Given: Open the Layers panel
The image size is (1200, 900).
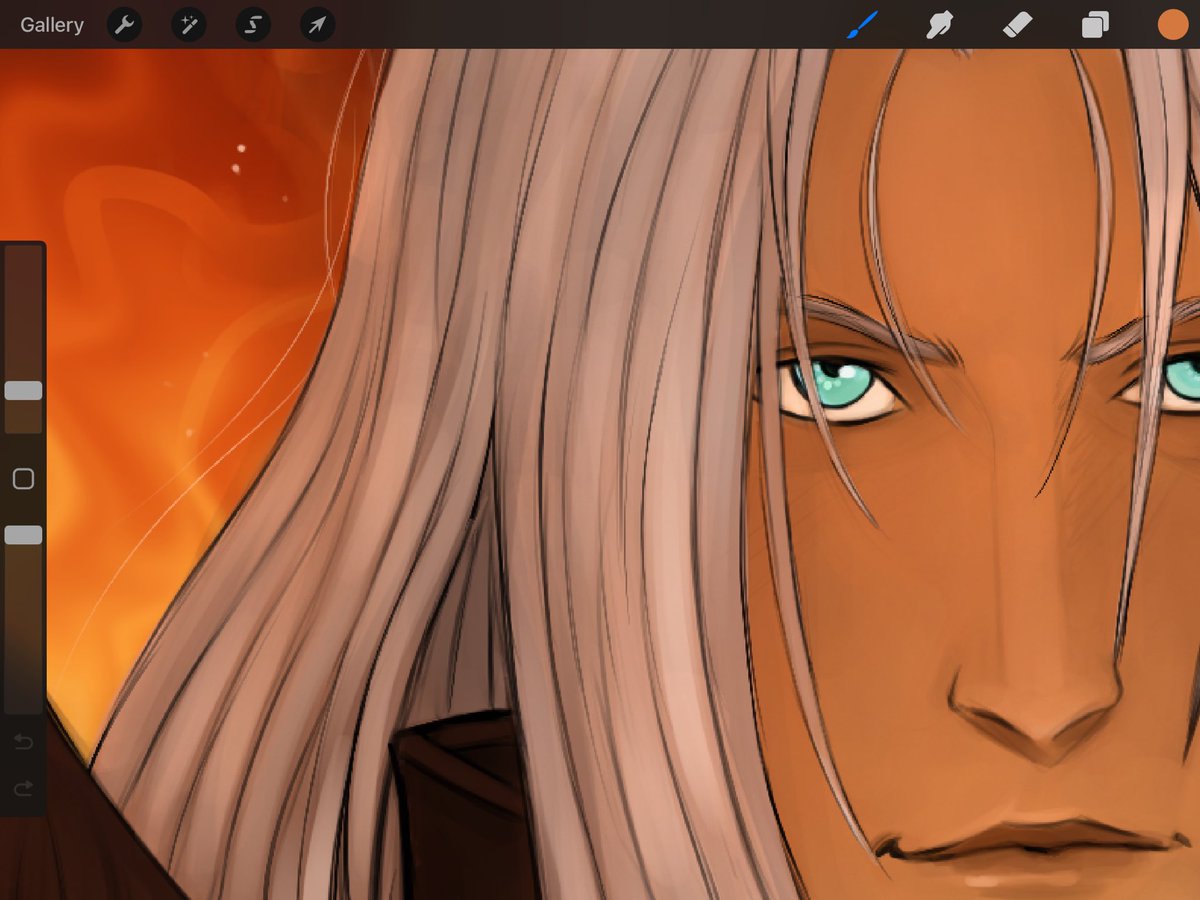Looking at the screenshot, I should (1095, 25).
